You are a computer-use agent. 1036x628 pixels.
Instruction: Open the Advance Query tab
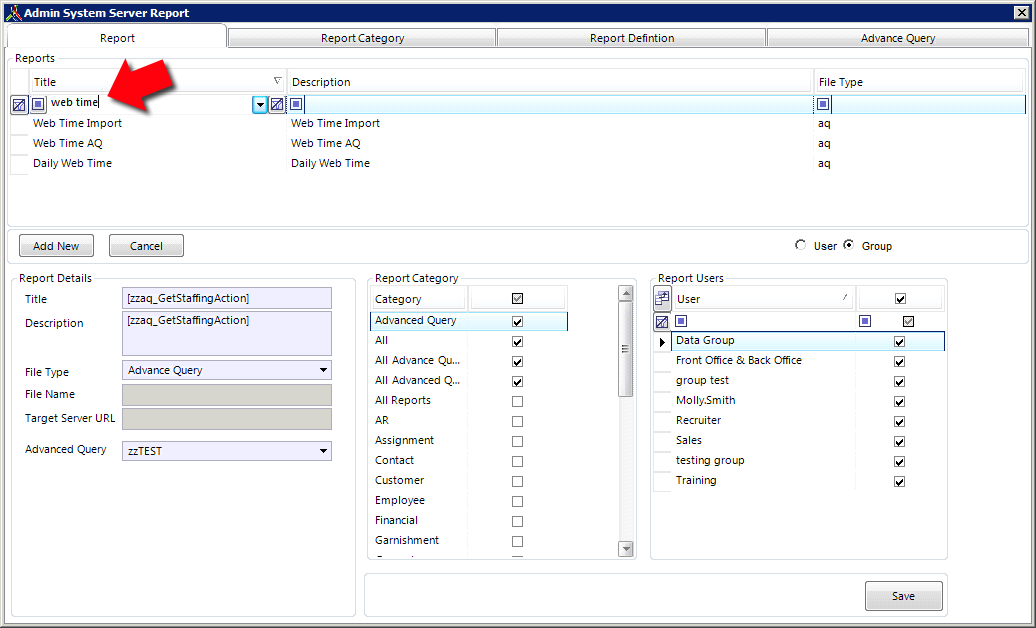[897, 38]
